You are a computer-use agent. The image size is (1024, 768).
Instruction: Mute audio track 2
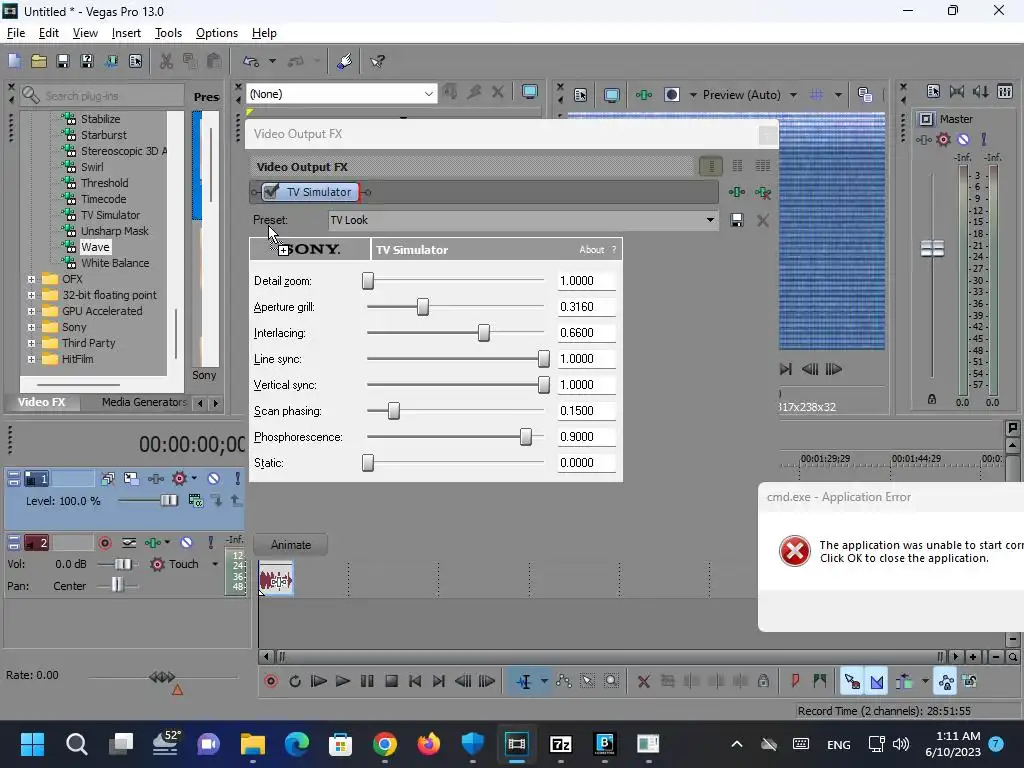click(x=186, y=543)
